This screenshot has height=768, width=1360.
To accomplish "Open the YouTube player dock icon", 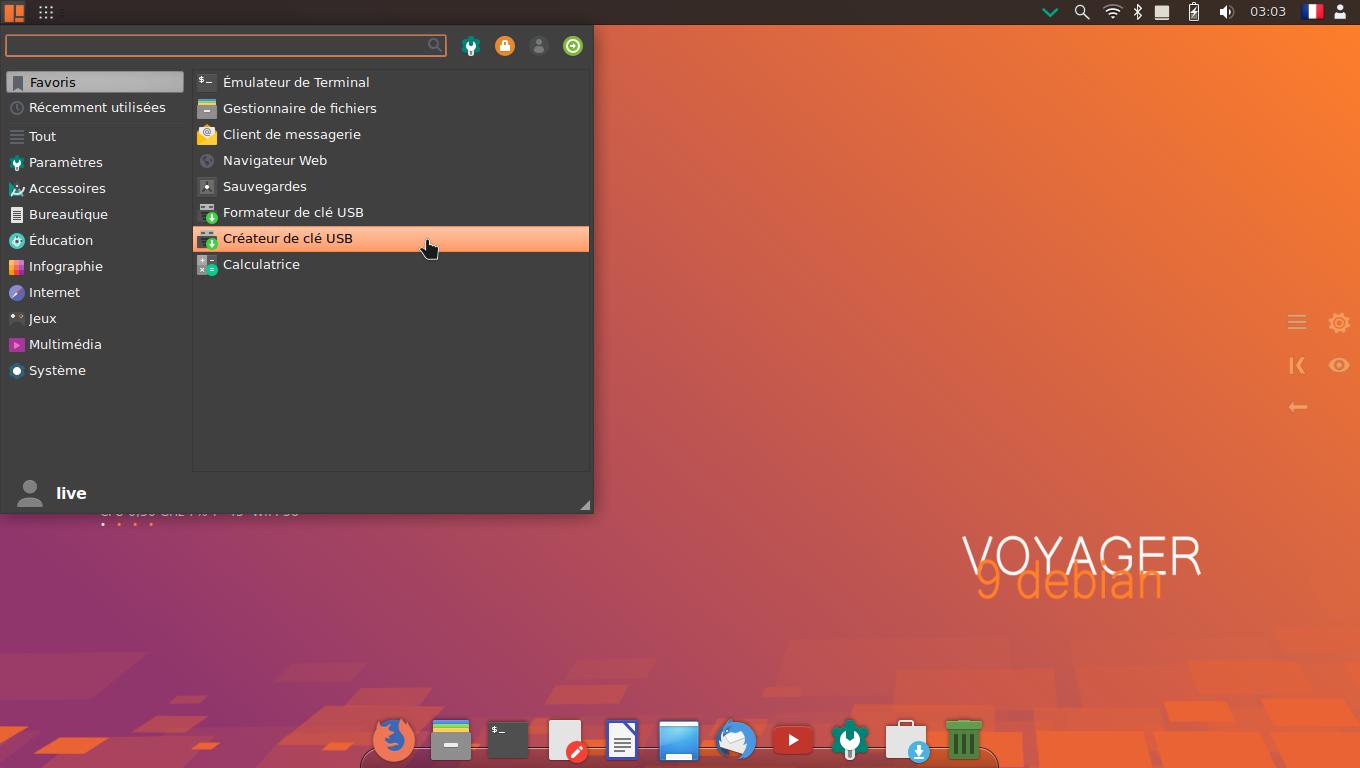I will (793, 740).
